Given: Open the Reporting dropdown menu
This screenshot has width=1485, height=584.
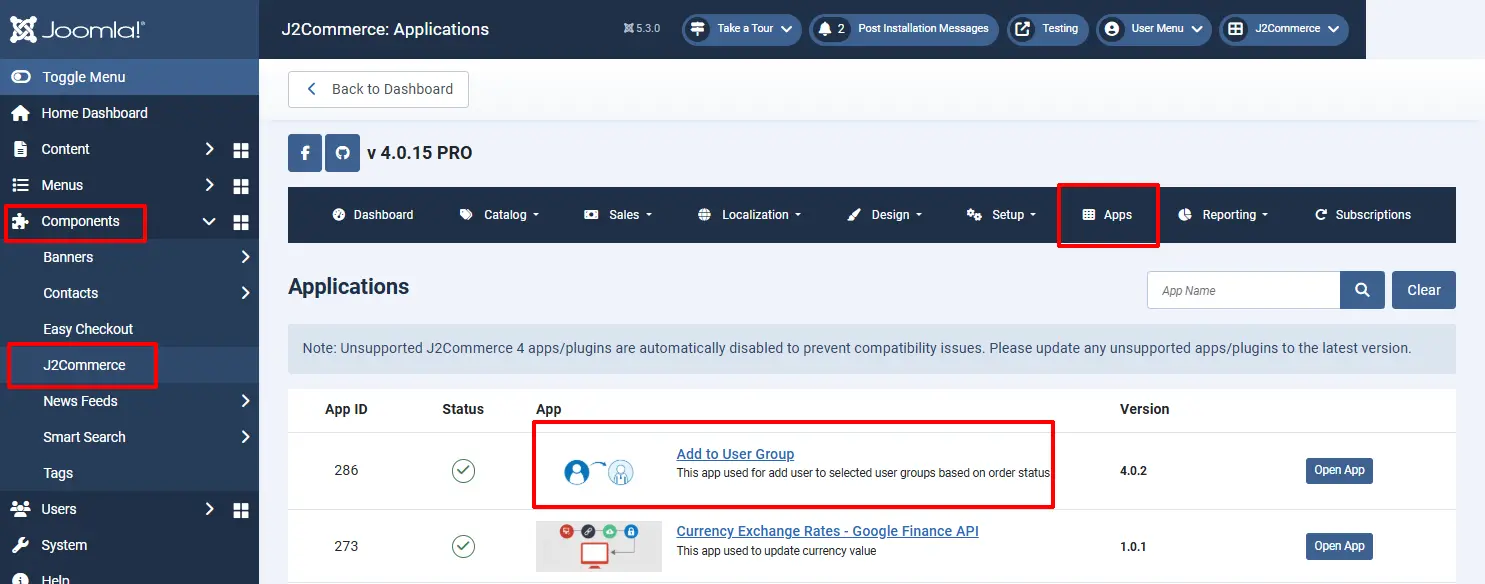Looking at the screenshot, I should pos(1223,215).
